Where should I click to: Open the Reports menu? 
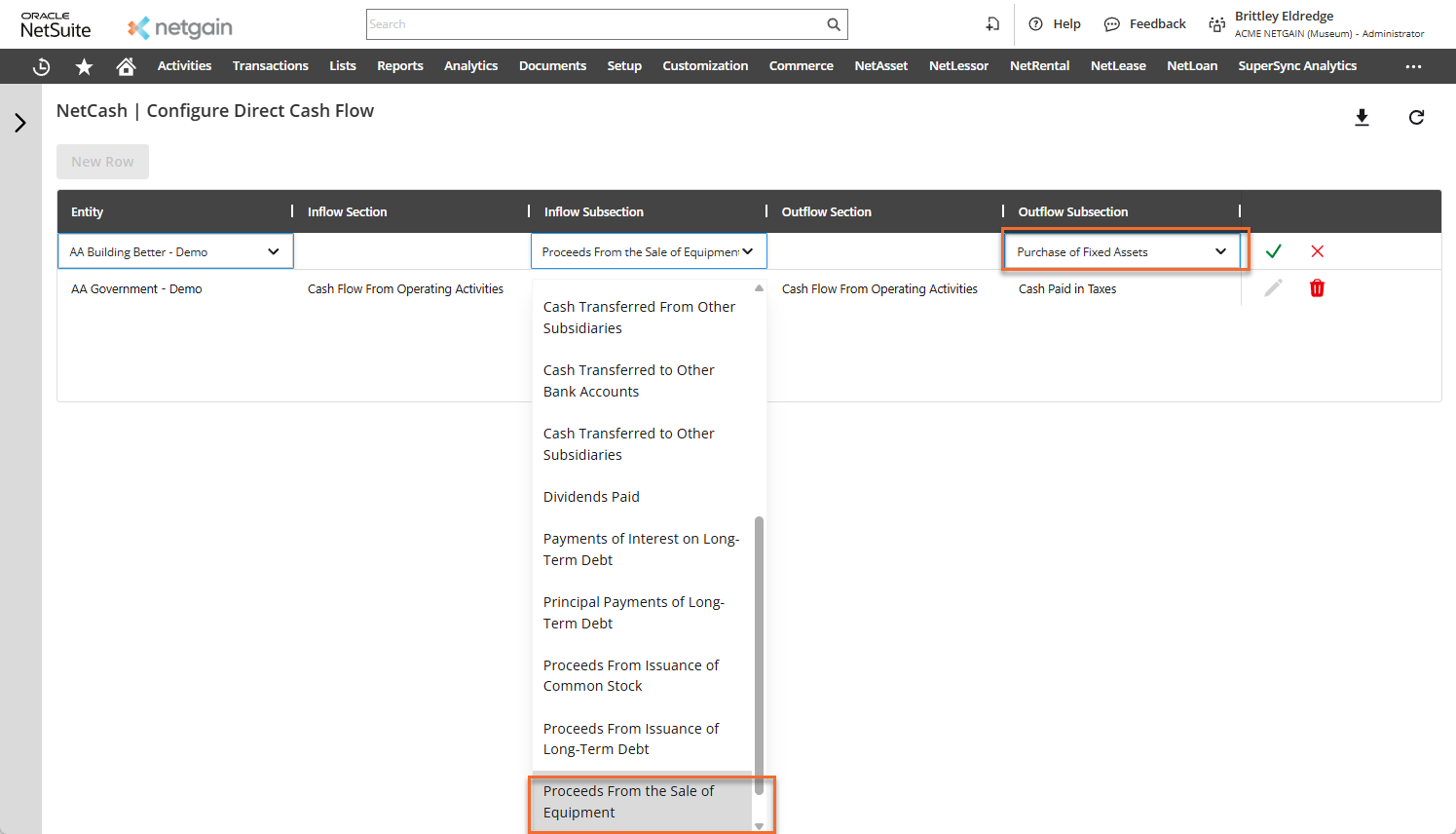[399, 66]
